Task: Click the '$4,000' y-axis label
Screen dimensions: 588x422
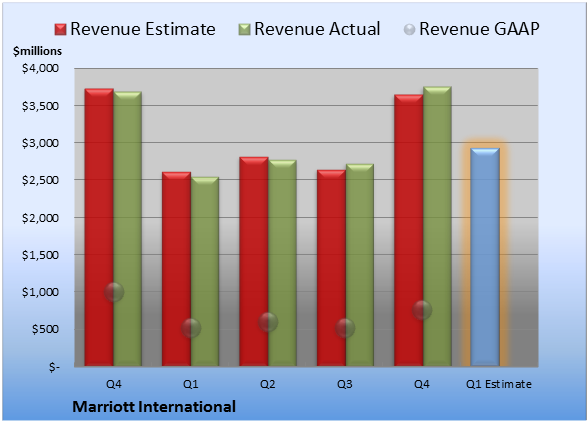Action: (40, 68)
